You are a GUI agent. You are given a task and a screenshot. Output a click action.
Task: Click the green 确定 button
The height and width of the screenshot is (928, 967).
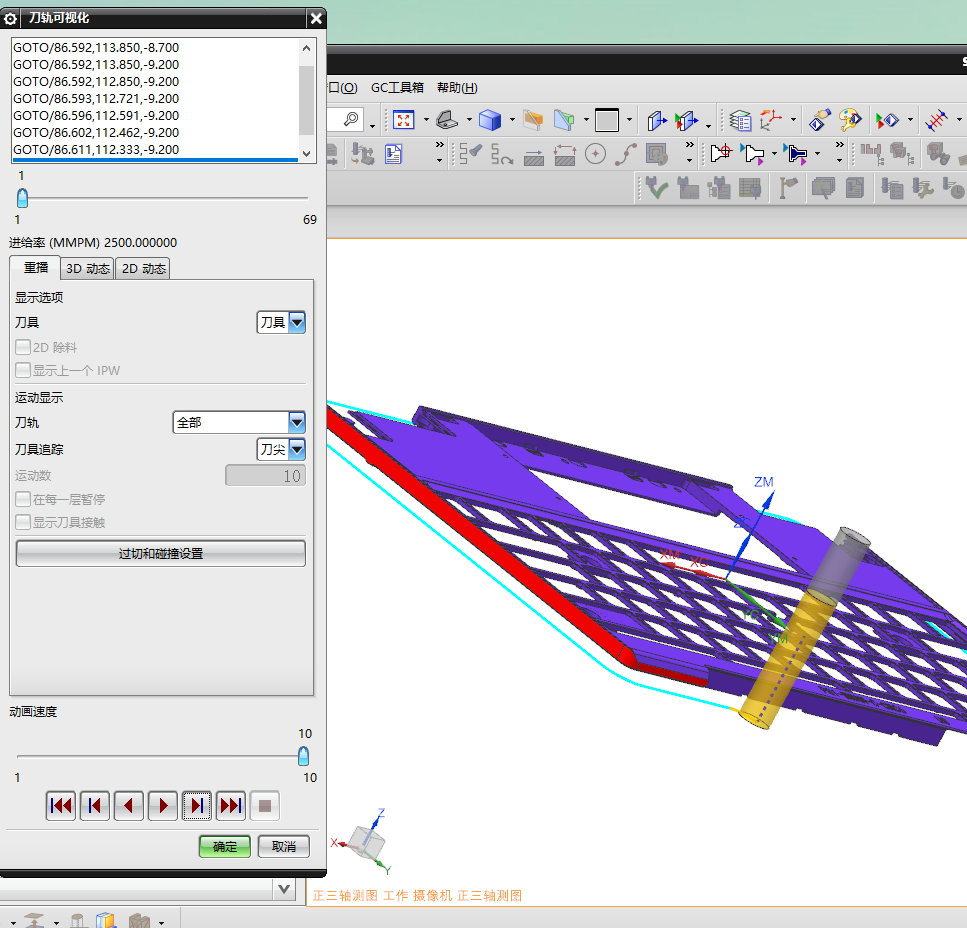point(224,846)
